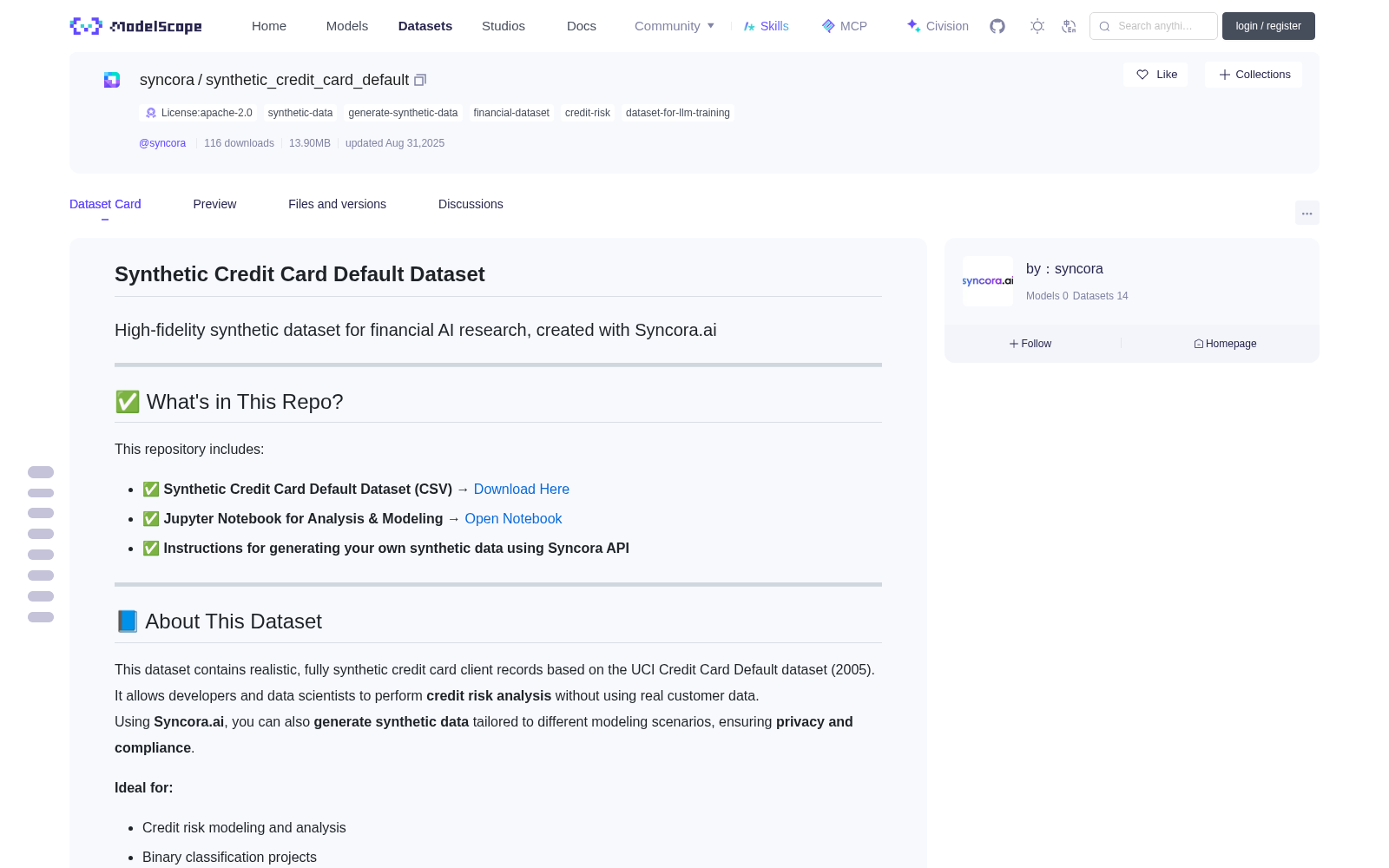Open the MCP page
The height and width of the screenshot is (868, 1389).
tap(844, 26)
